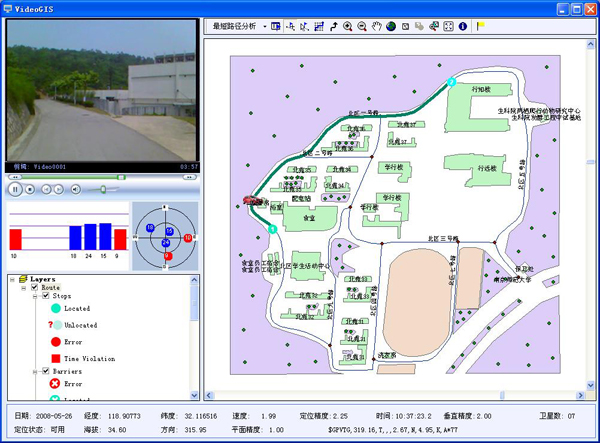Click the volume slider knob
This screenshot has height=443, width=600.
pyautogui.click(x=103, y=189)
